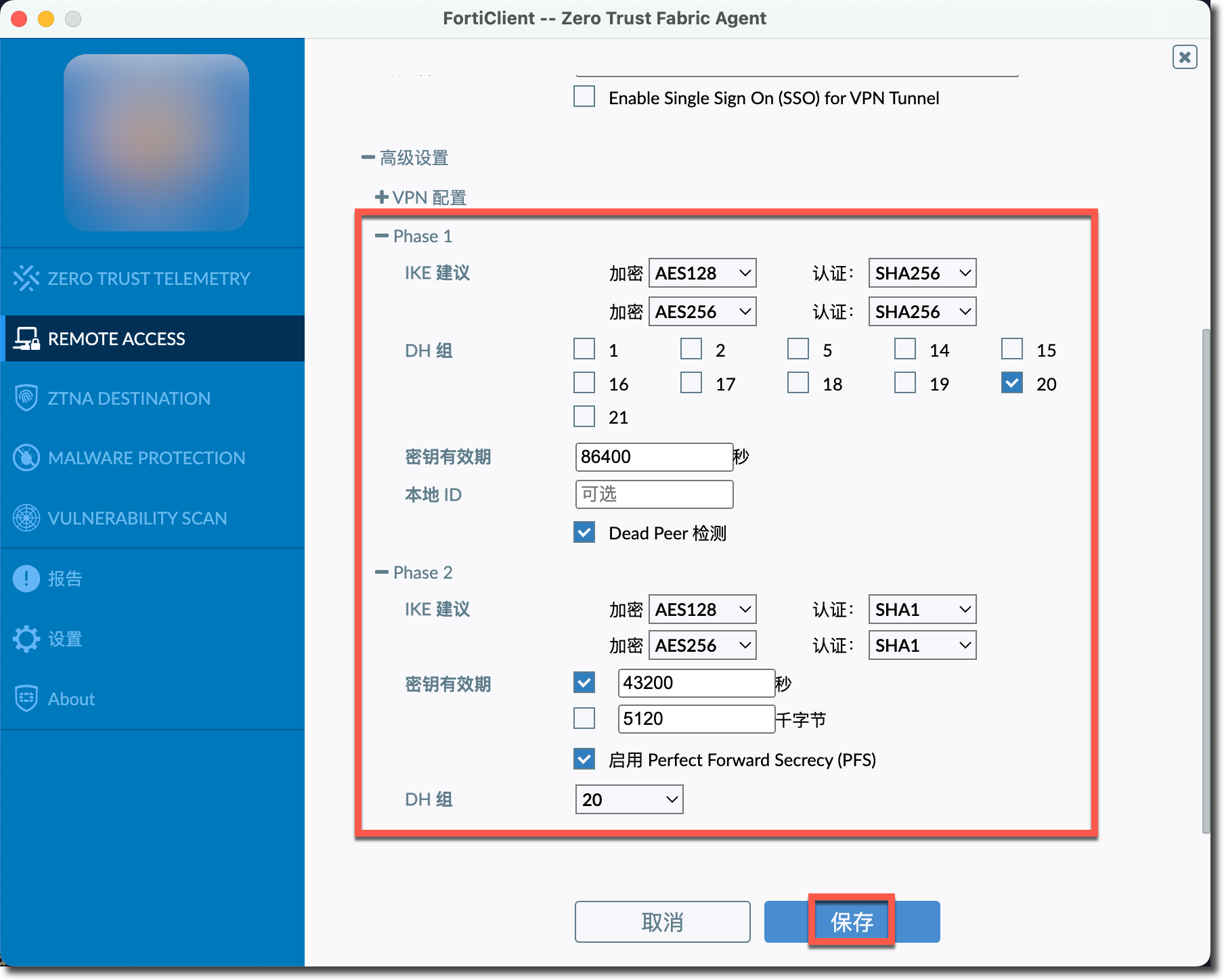Expand the VPN 配置 section
The width and height of the screenshot is (1224, 980).
click(x=382, y=198)
